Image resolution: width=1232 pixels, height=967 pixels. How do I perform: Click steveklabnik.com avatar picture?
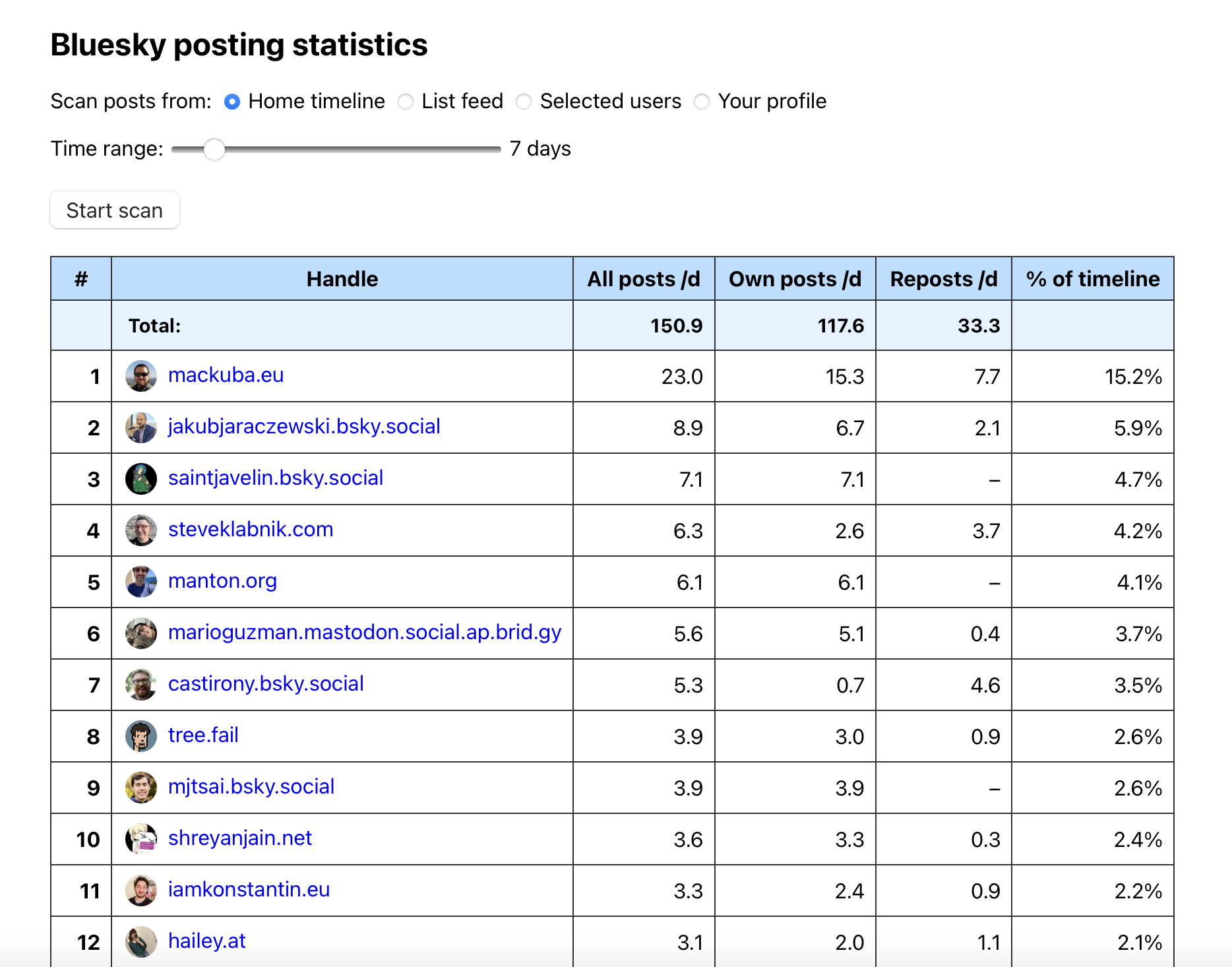(140, 530)
